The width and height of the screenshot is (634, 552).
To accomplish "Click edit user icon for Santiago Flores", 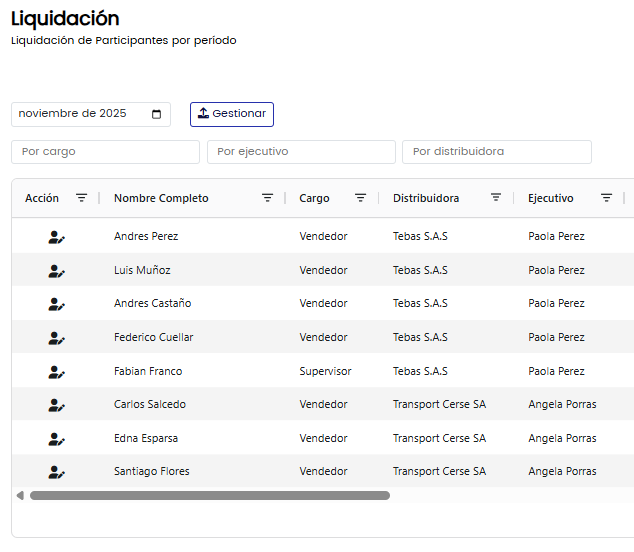I will click(x=56, y=472).
